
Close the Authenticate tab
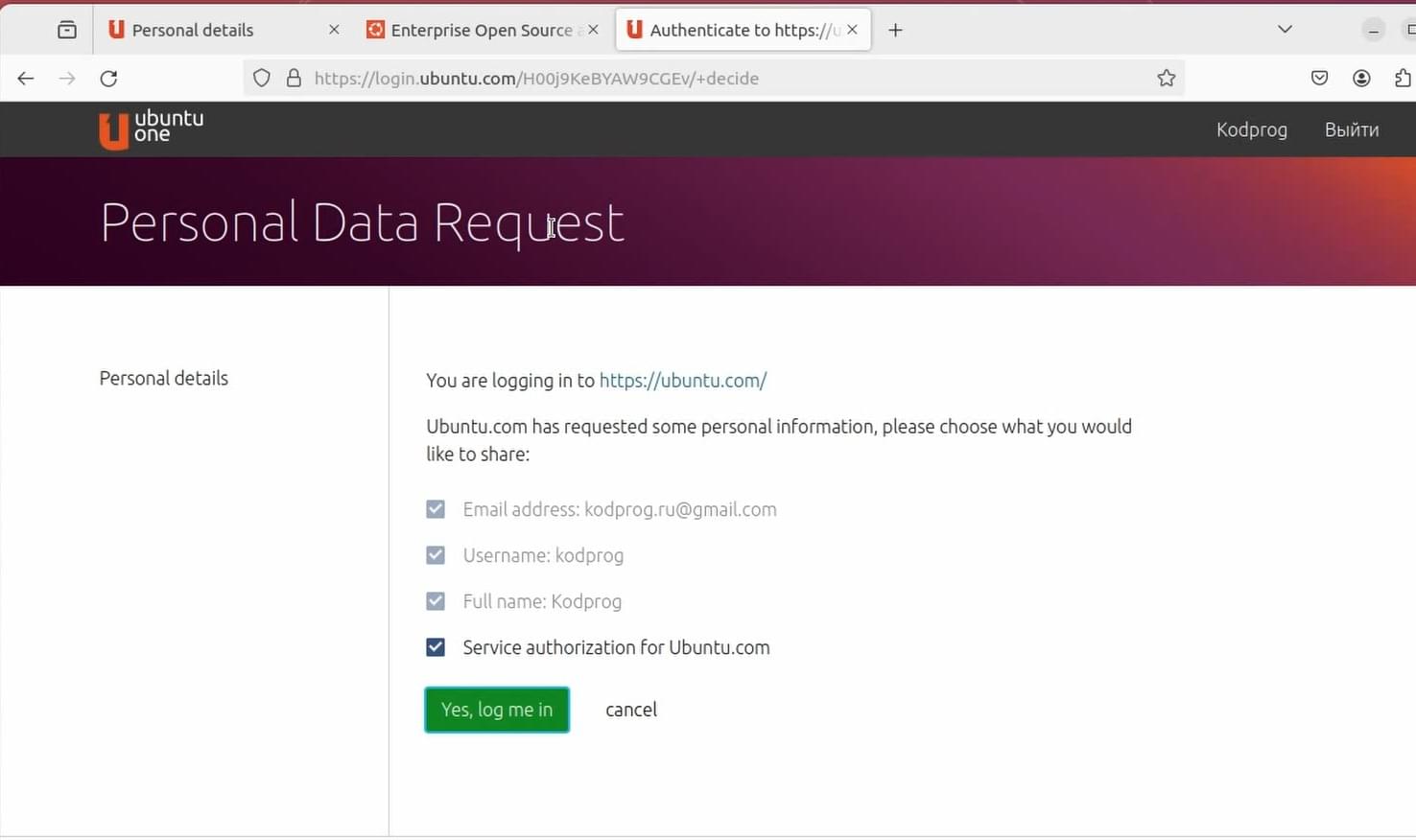[852, 30]
